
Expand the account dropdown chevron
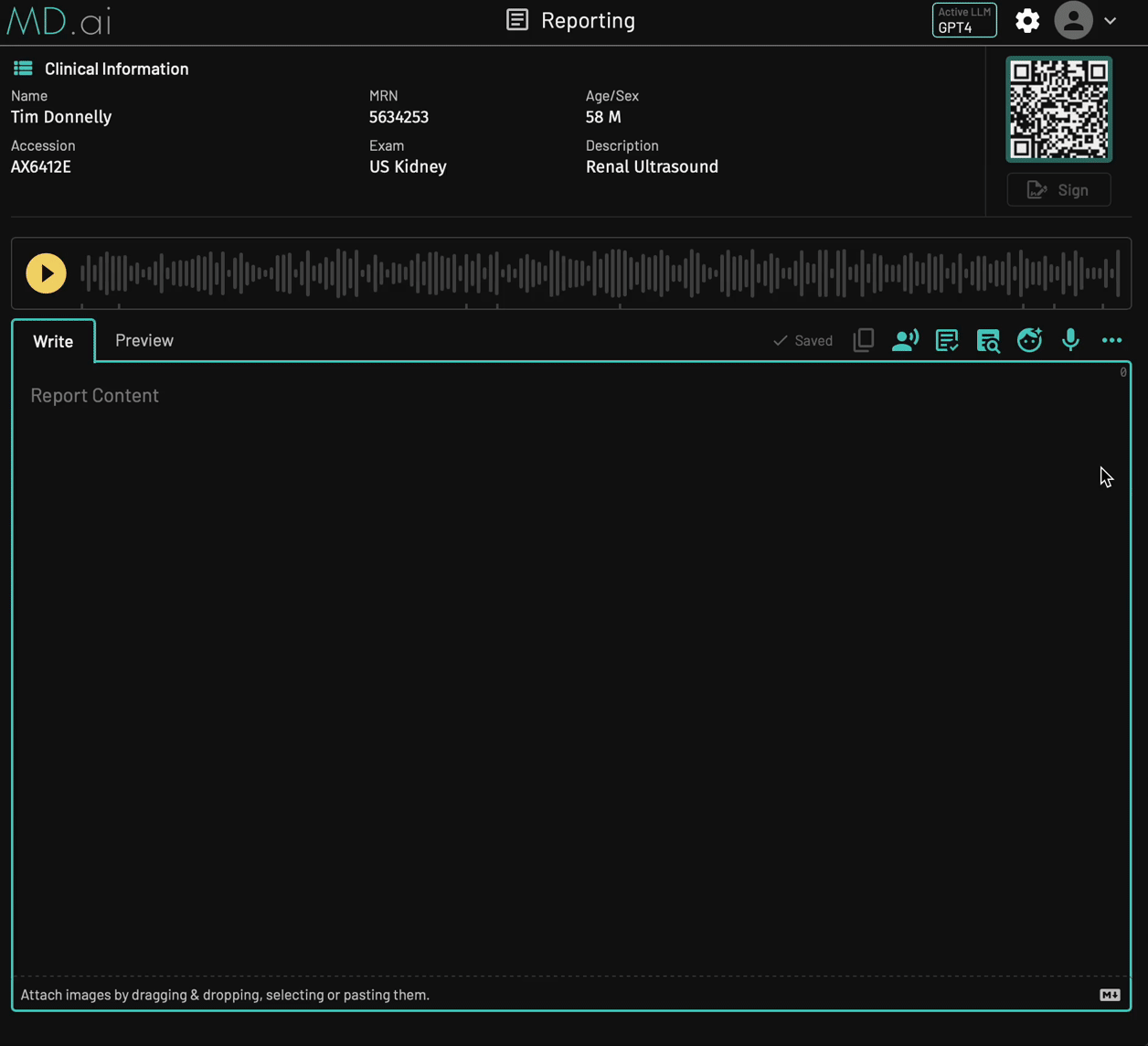pos(1111,21)
